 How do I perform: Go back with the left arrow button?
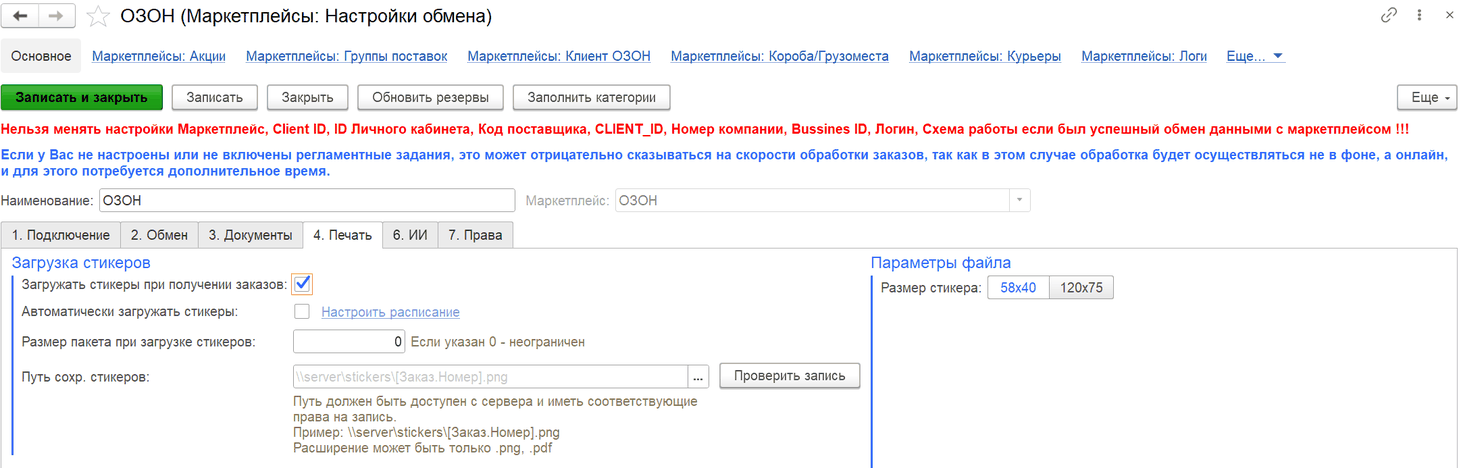pos(21,16)
